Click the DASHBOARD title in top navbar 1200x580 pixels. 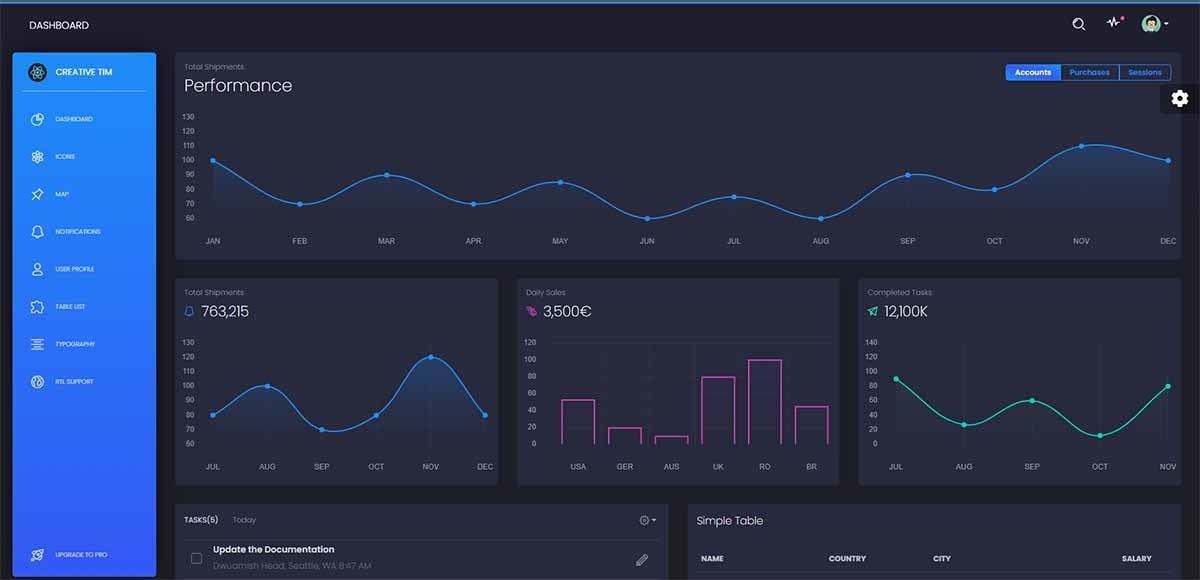pos(59,25)
